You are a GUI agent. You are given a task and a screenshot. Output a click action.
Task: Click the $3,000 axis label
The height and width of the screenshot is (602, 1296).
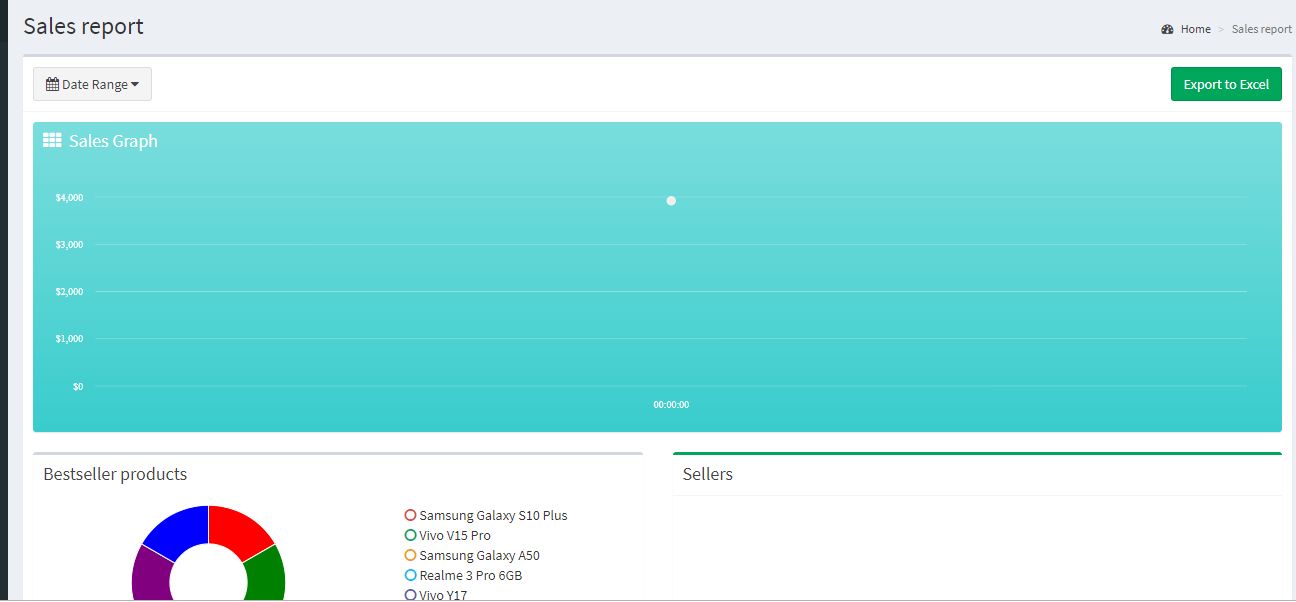point(69,245)
